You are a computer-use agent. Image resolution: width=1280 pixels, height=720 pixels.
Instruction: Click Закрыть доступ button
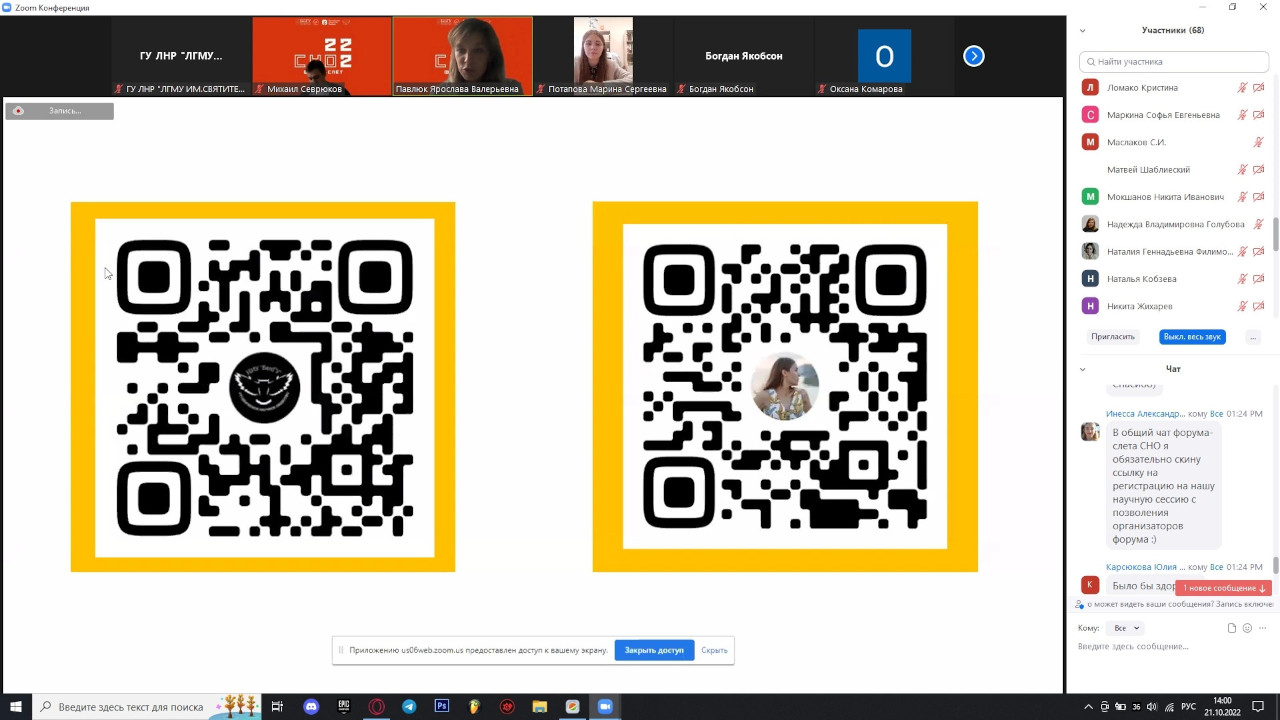654,650
